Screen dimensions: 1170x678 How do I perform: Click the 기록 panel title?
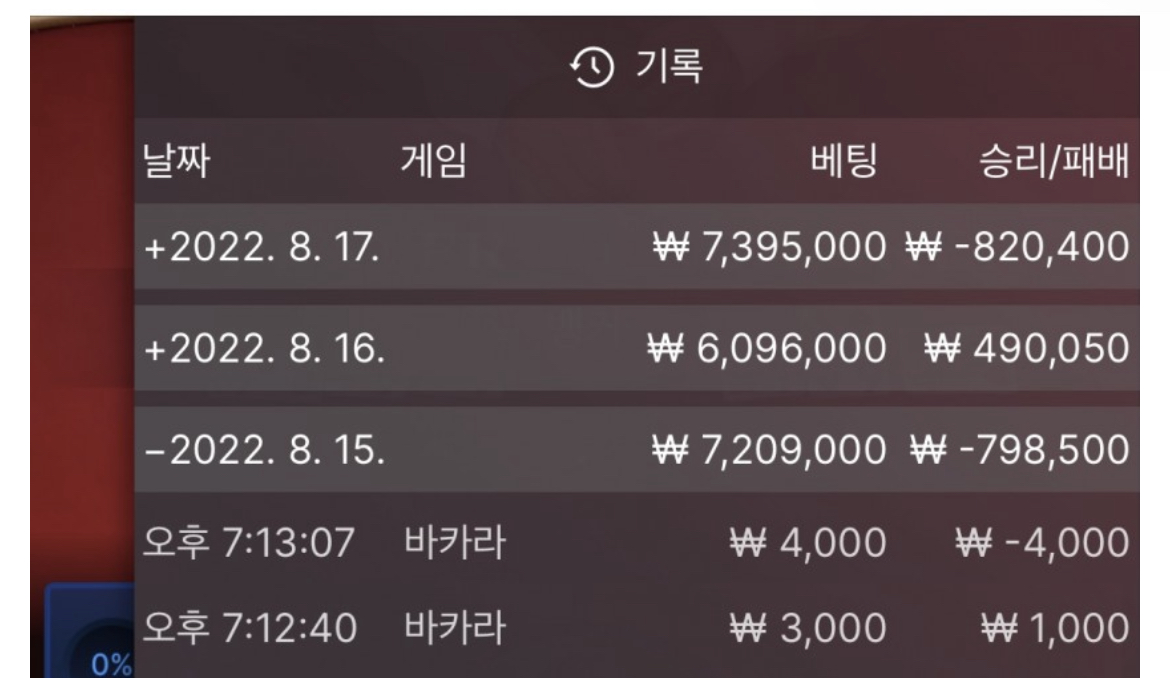coord(669,66)
